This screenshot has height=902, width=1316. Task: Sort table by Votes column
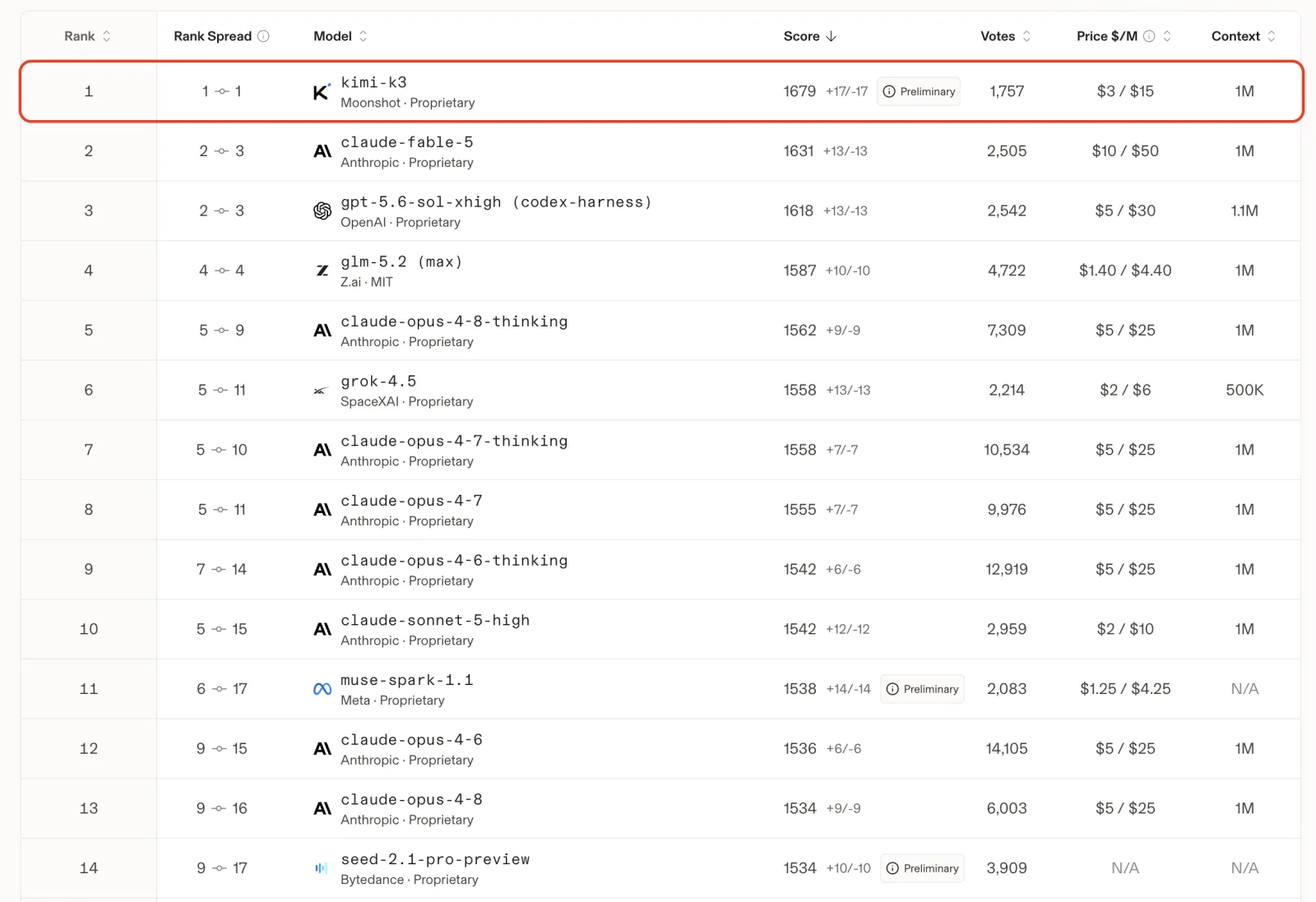1006,36
